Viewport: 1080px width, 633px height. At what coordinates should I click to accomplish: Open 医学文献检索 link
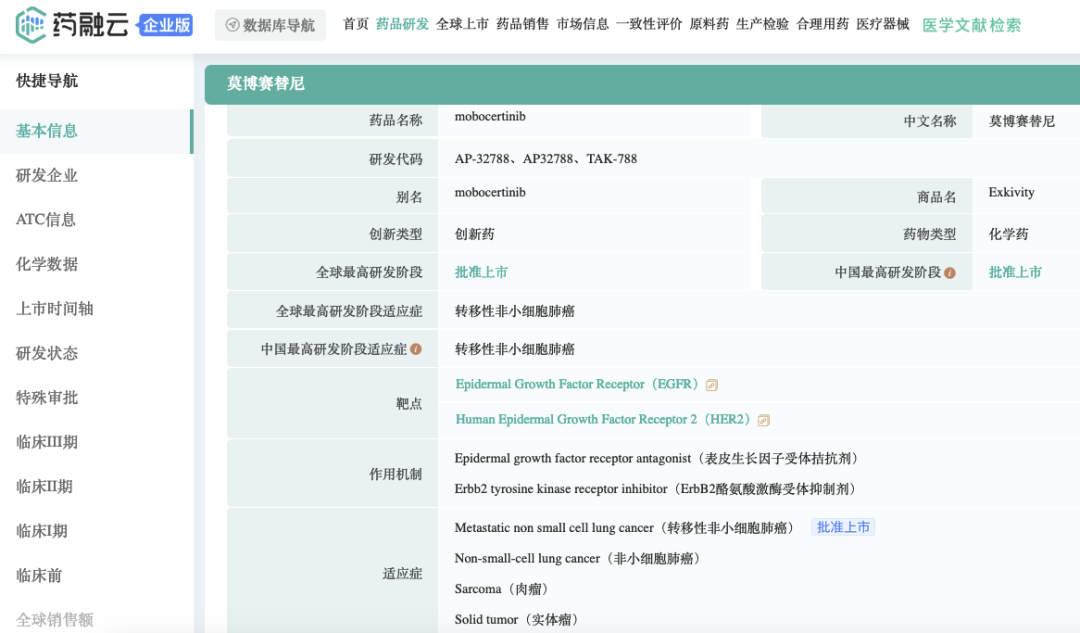click(971, 25)
